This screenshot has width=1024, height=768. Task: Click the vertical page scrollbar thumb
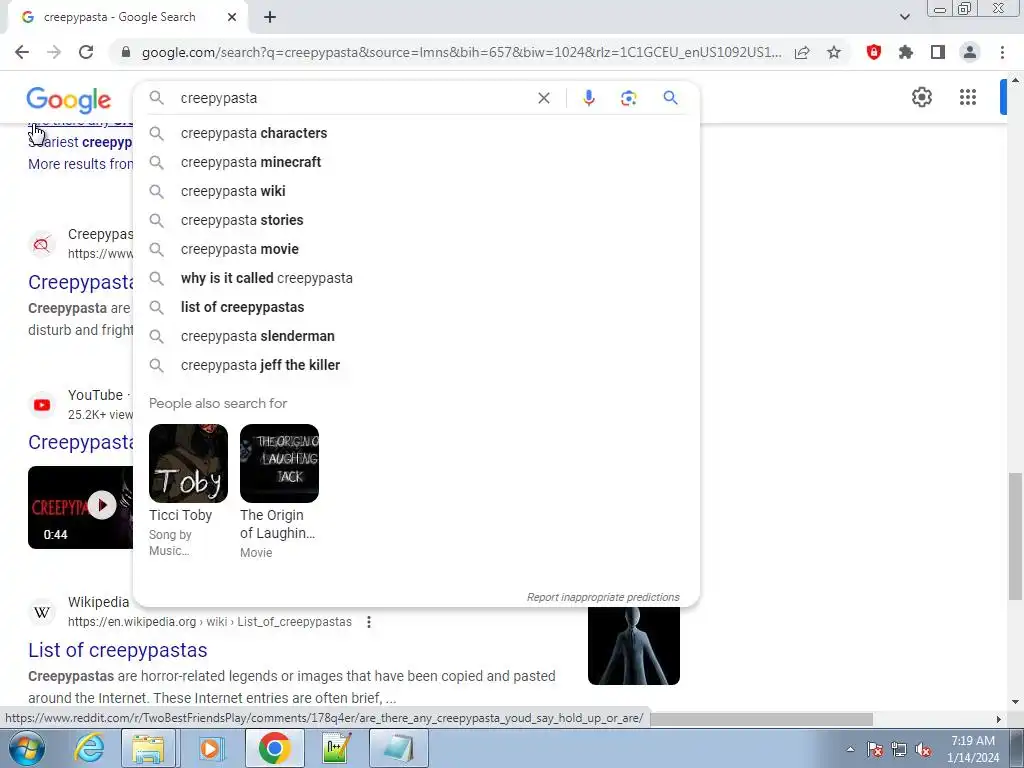(1015, 536)
